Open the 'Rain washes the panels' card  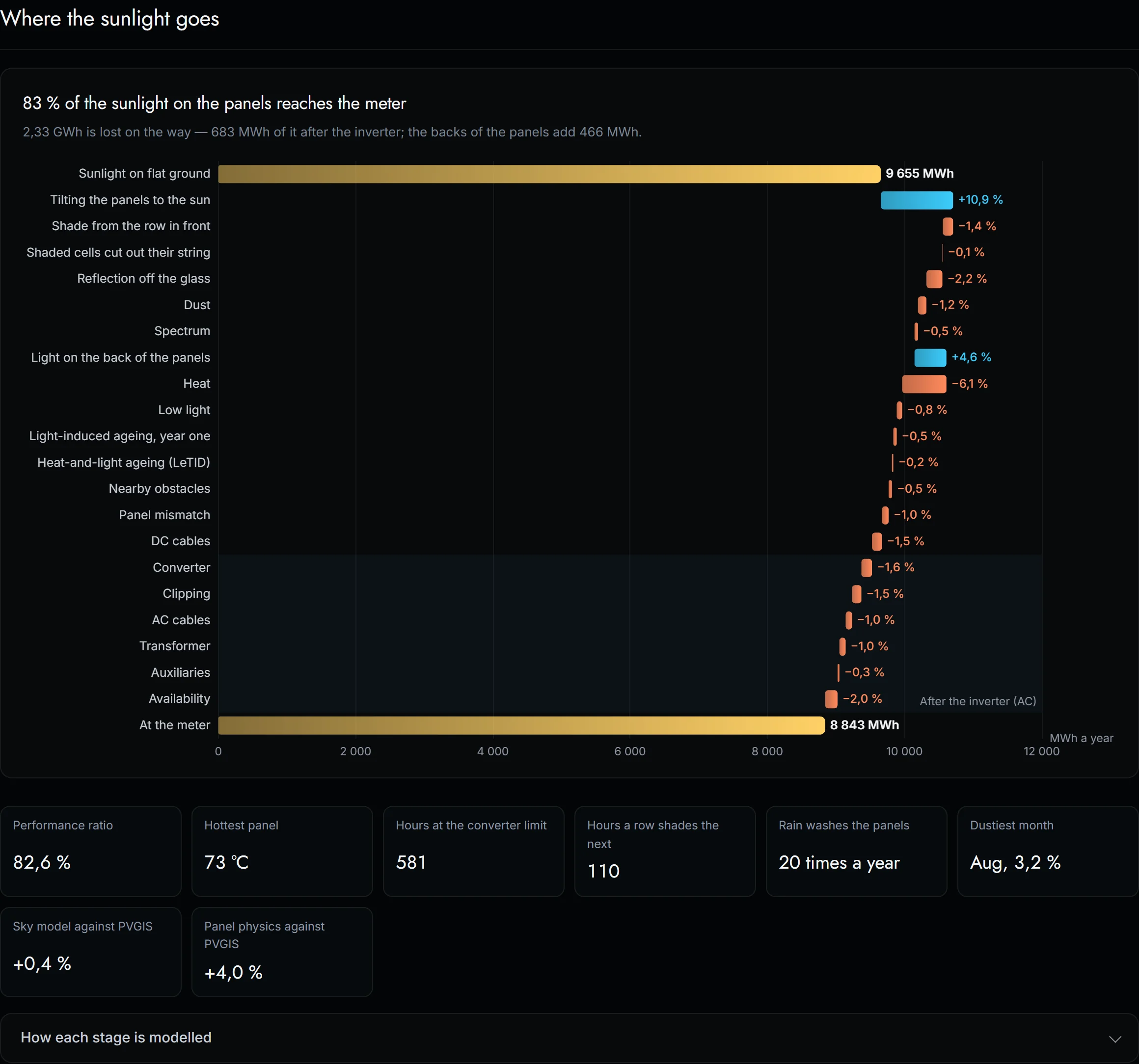(x=856, y=851)
